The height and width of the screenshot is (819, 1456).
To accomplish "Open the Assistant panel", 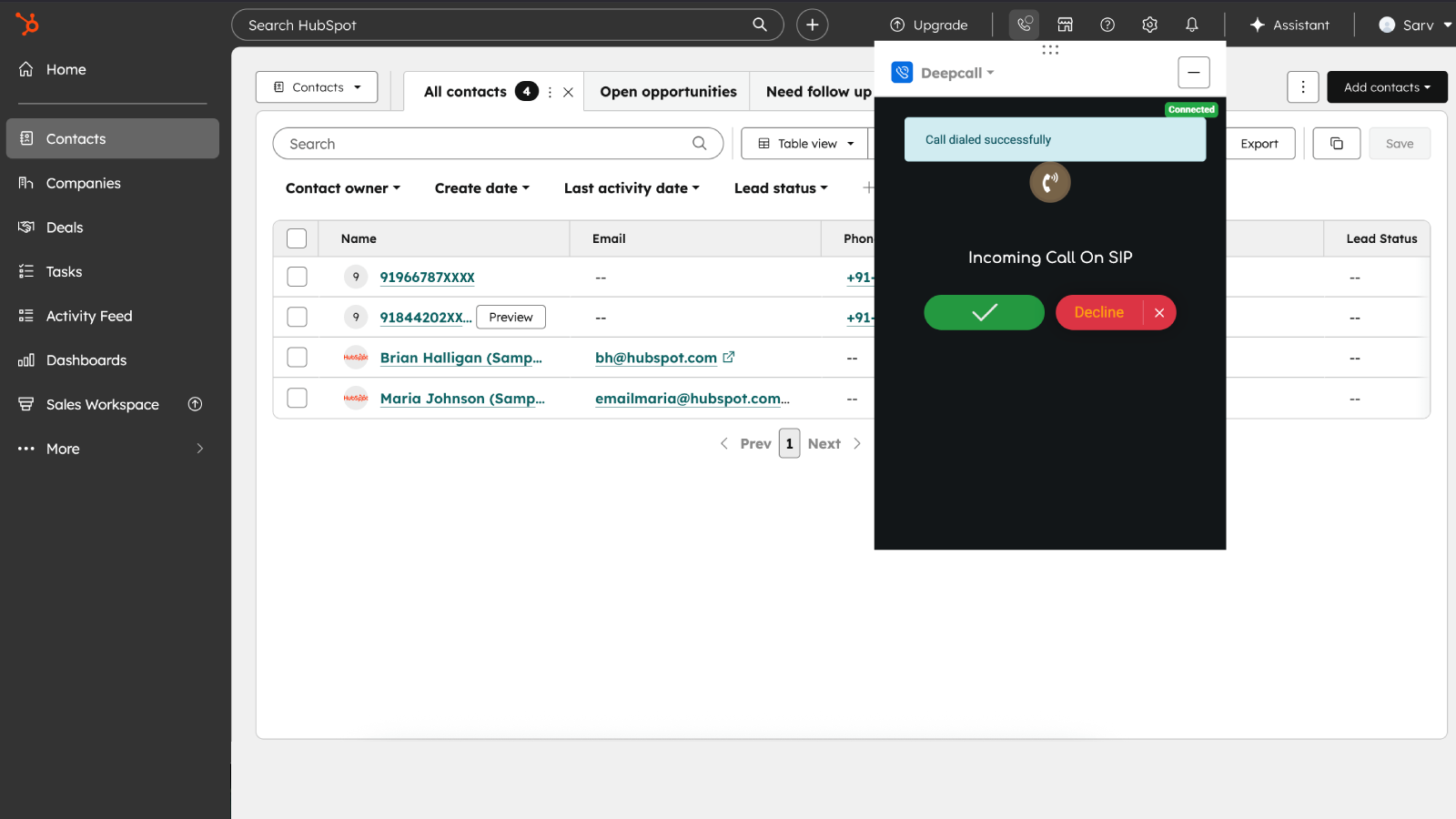I will 1289,25.
